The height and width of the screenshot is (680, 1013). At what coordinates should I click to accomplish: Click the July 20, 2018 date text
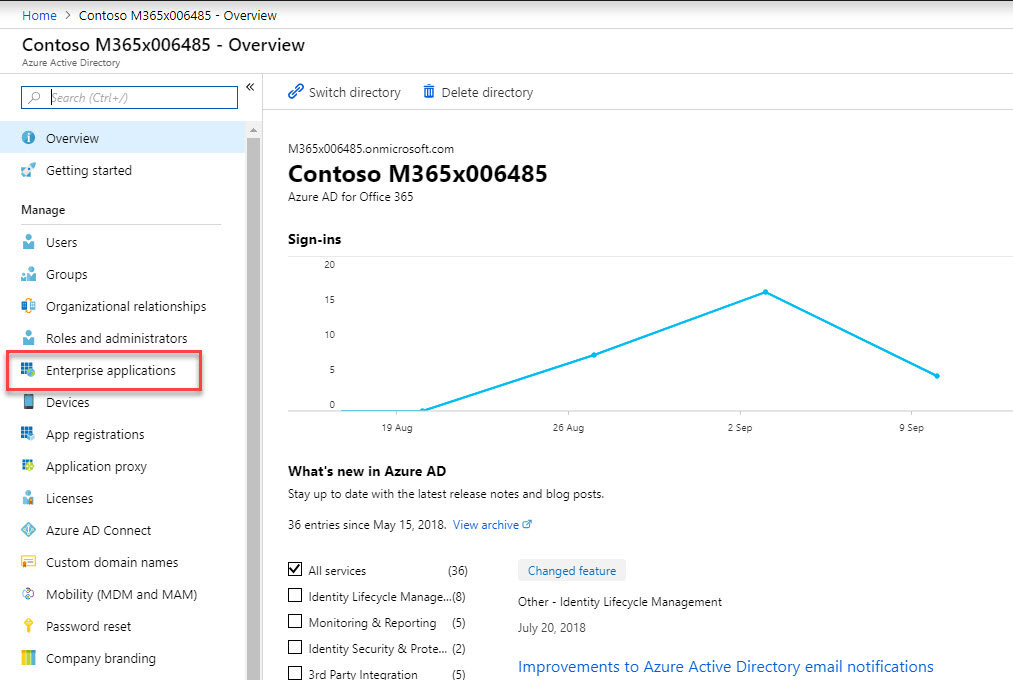coord(552,628)
